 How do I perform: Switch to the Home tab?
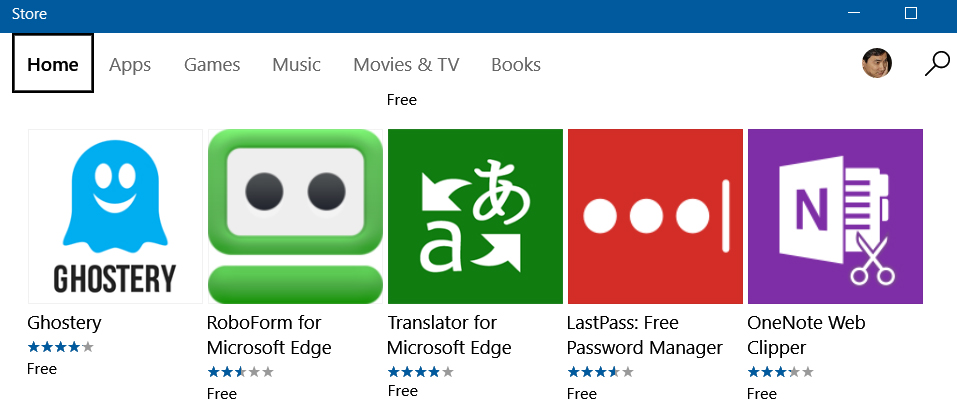53,64
